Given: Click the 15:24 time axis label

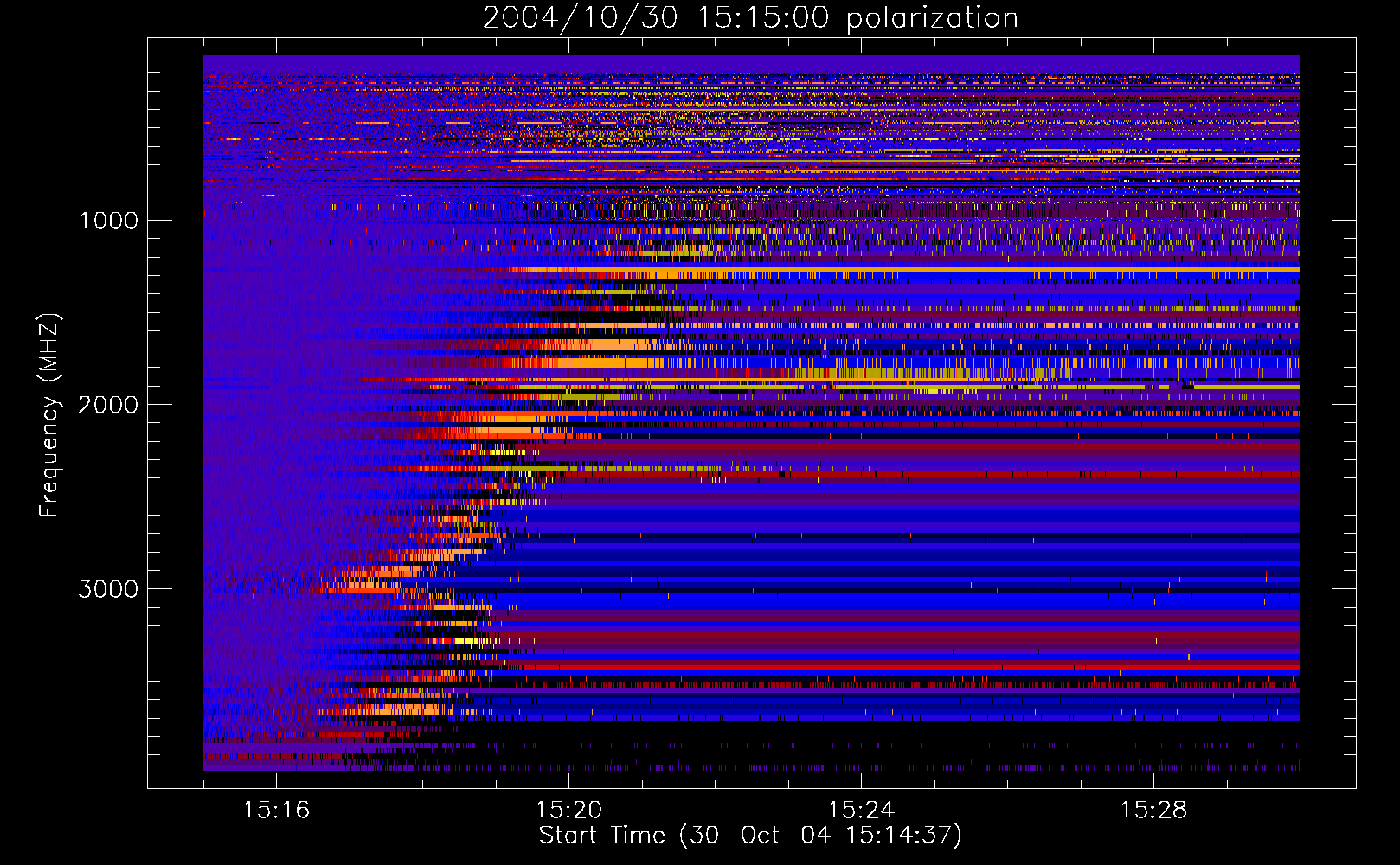Looking at the screenshot, I should click(x=861, y=810).
